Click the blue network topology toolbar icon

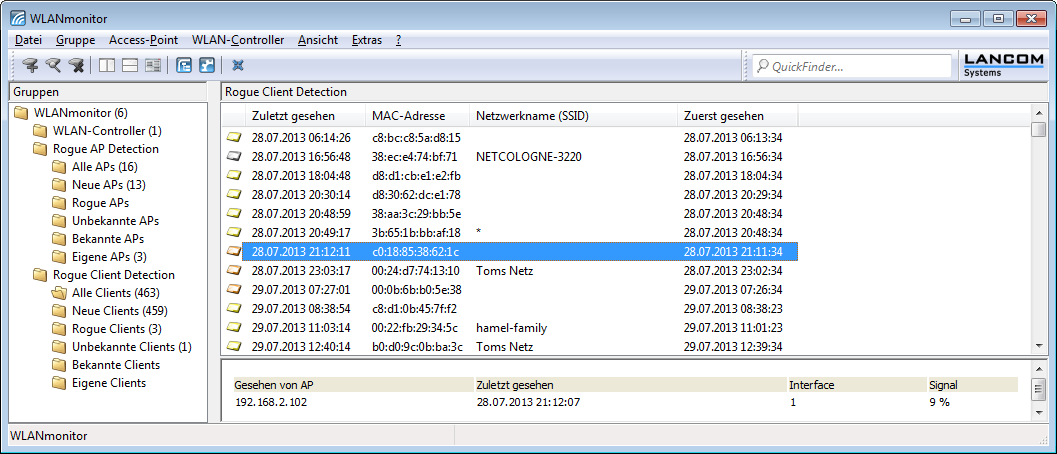click(207, 66)
